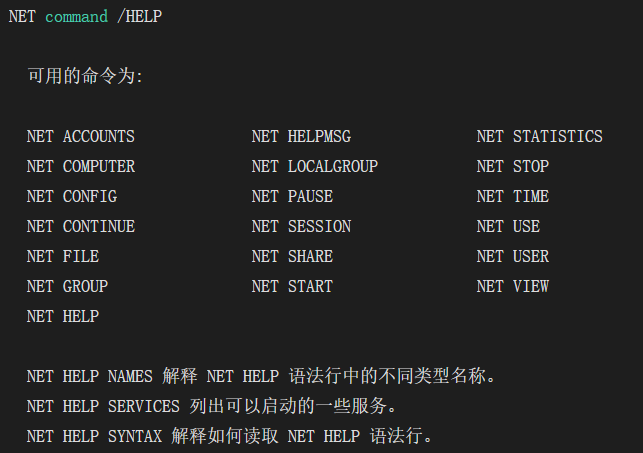Click the NET HELP SERVICES line
This screenshot has width=643, height=453.
(211, 406)
